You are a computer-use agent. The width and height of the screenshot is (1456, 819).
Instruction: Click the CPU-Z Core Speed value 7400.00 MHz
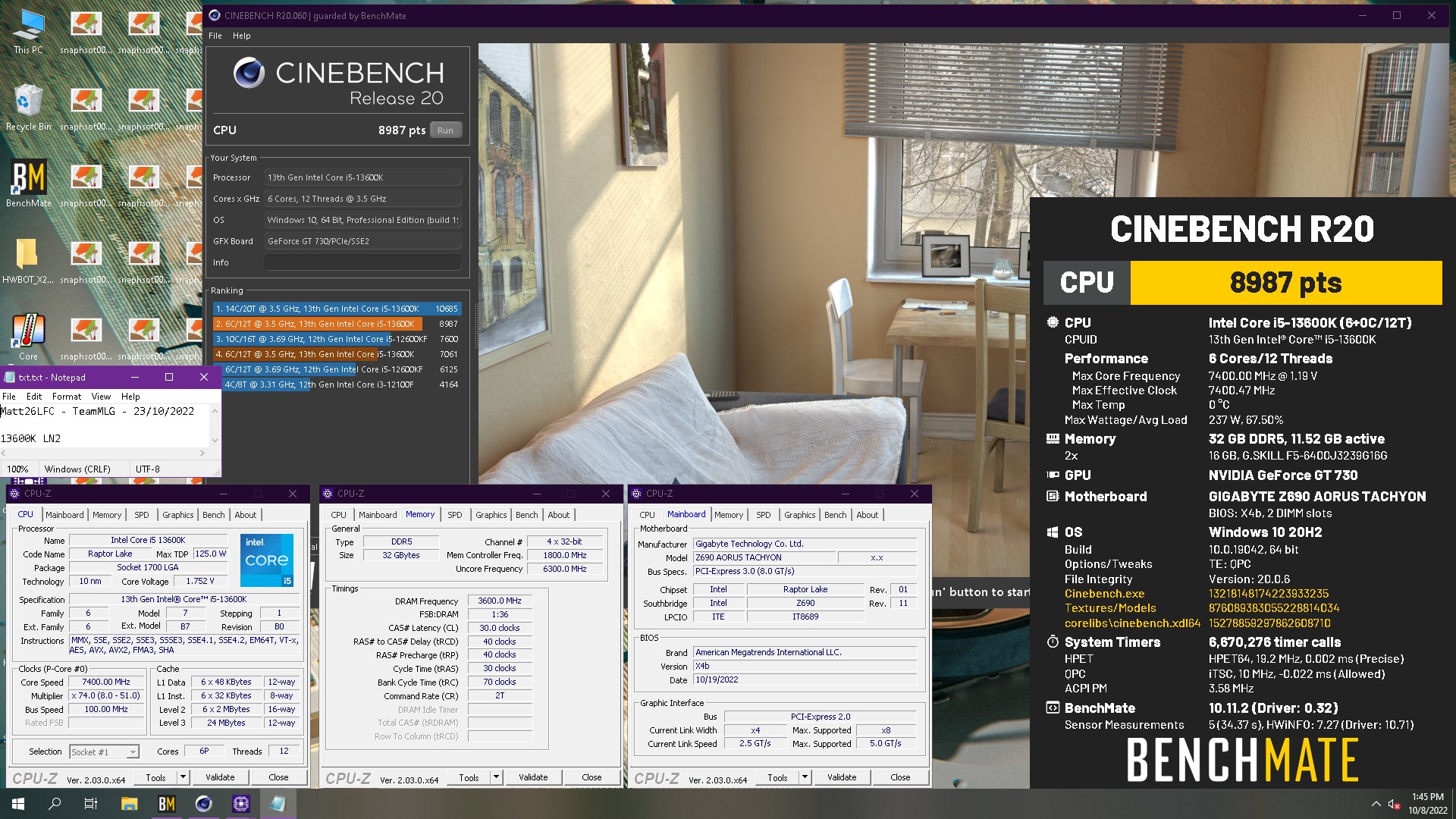(106, 682)
